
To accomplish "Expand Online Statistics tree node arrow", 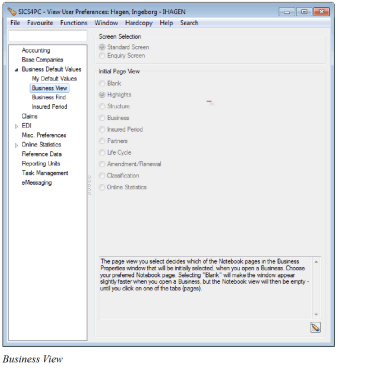I will click(16, 145).
